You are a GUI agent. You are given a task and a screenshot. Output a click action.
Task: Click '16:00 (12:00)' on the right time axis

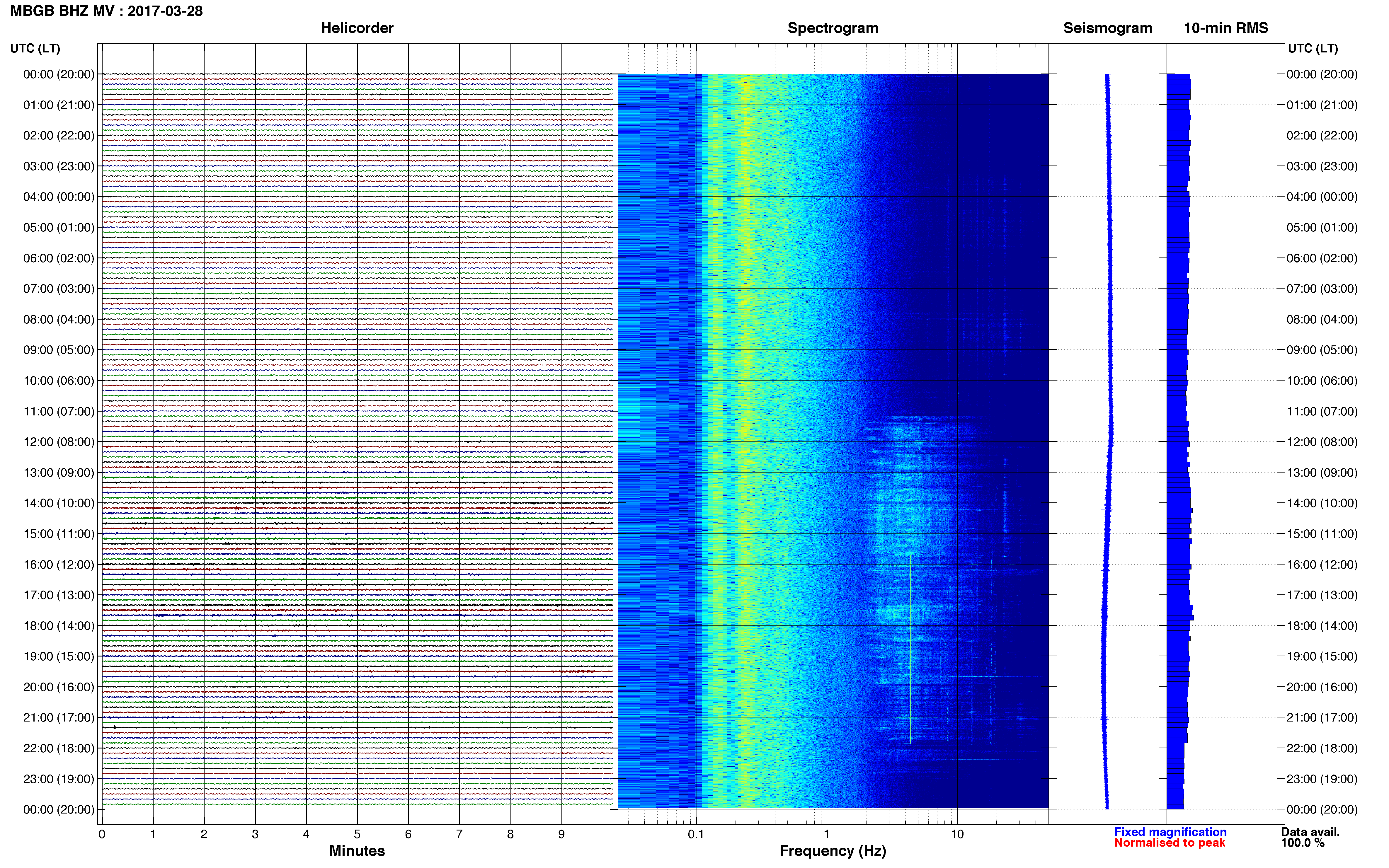[1322, 564]
